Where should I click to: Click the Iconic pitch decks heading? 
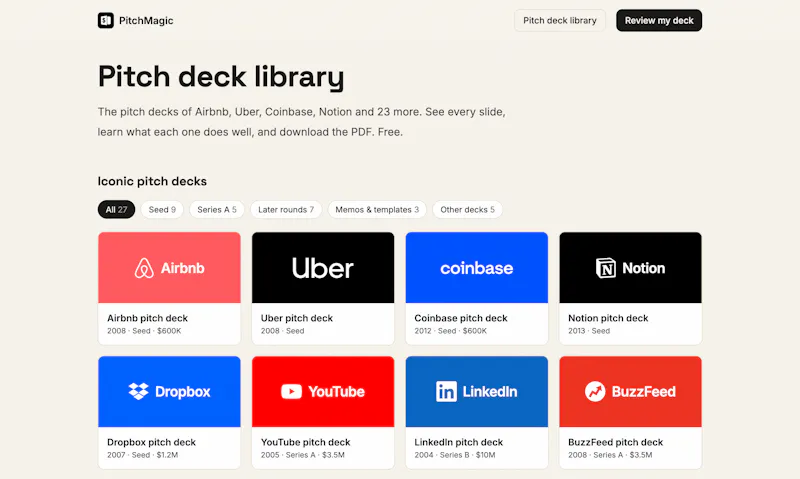[152, 181]
